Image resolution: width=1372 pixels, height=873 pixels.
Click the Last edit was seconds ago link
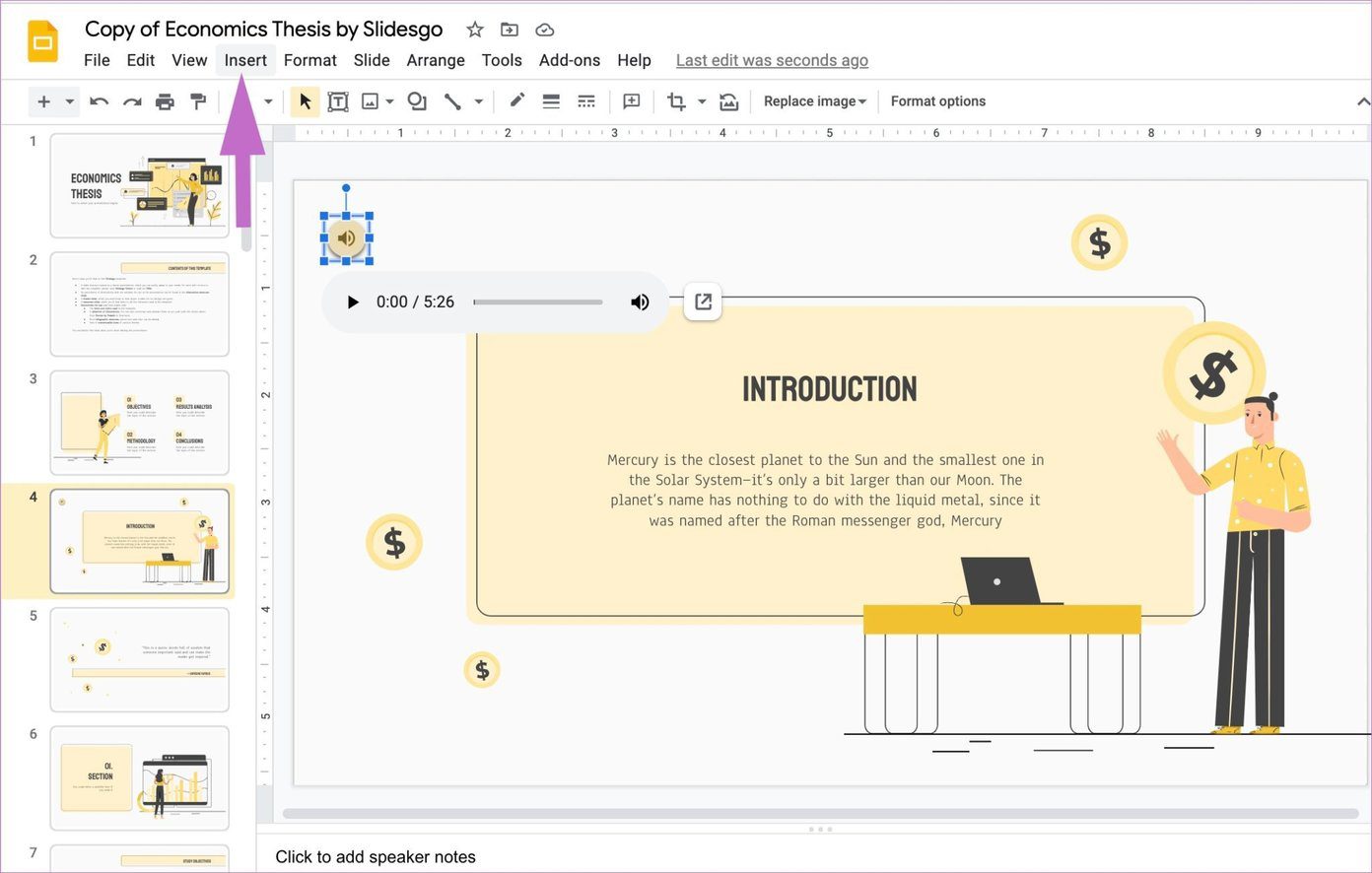(x=772, y=60)
